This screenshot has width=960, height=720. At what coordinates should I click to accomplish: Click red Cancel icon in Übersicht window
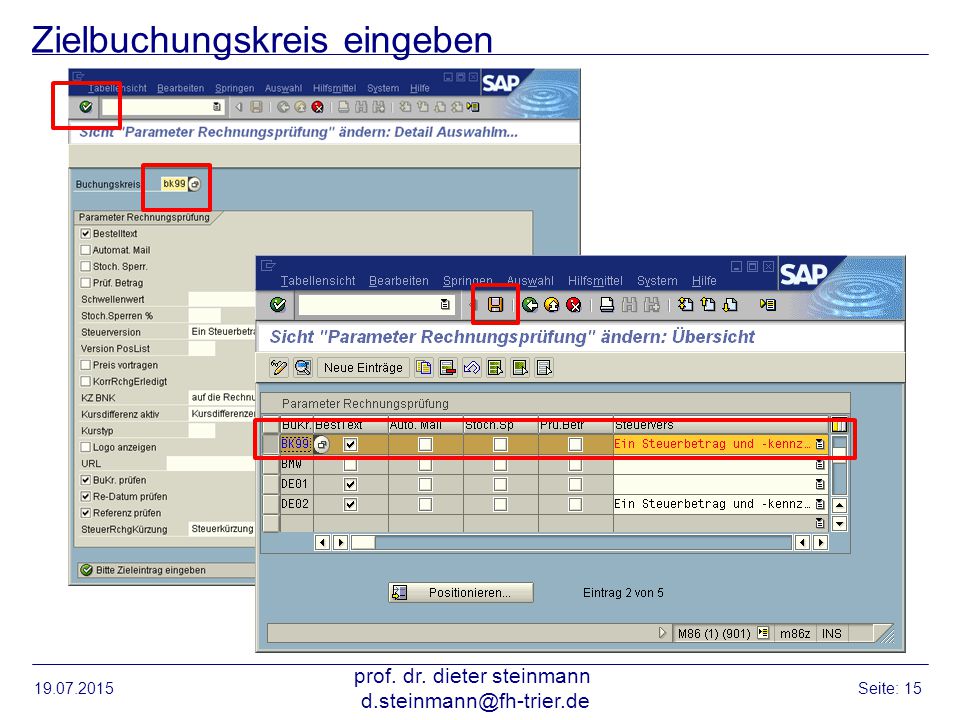point(574,304)
